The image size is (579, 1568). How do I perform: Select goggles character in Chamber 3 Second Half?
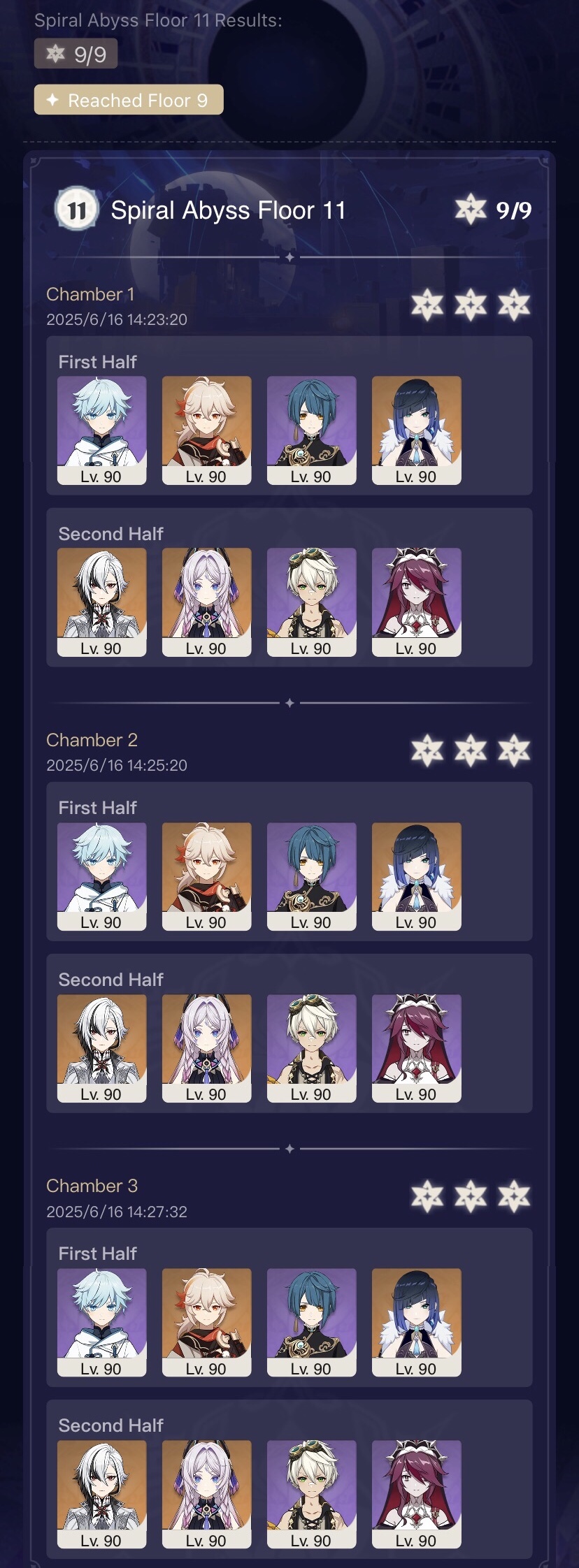(312, 1494)
